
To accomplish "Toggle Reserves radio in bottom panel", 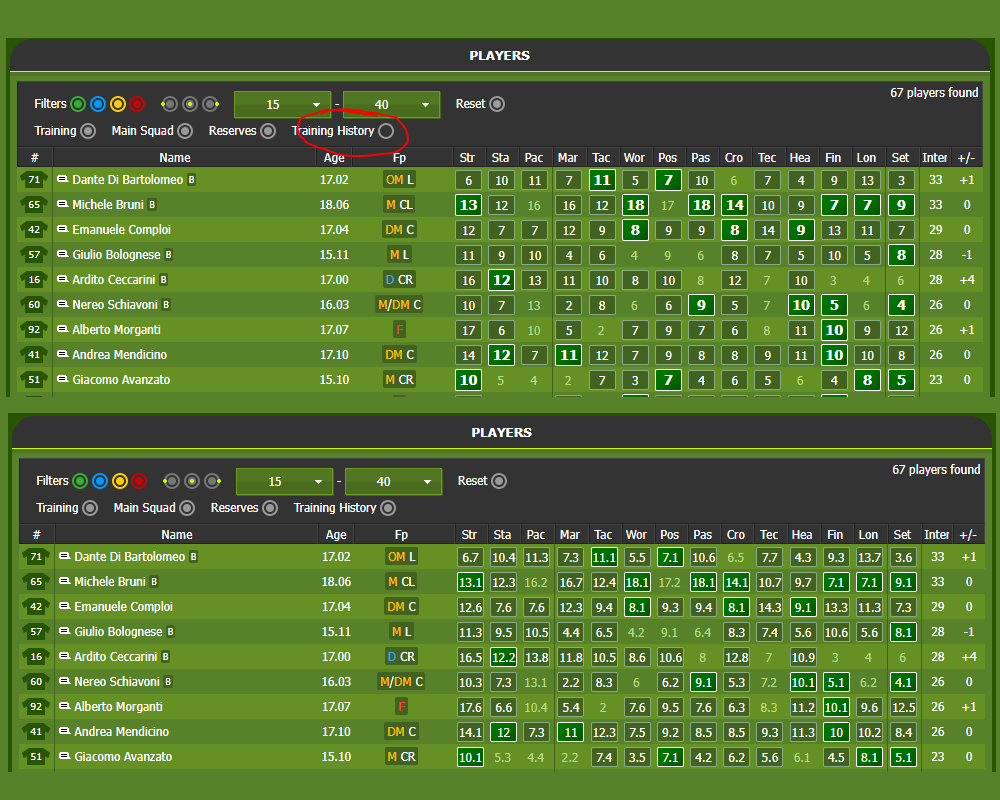I will (270, 508).
